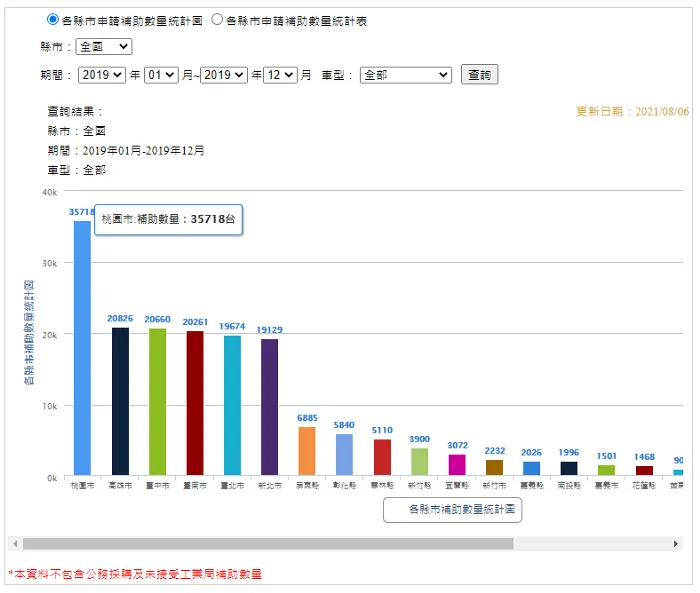The width and height of the screenshot is (700, 593).
Task: Click the data label 1468
Action: [x=644, y=457]
